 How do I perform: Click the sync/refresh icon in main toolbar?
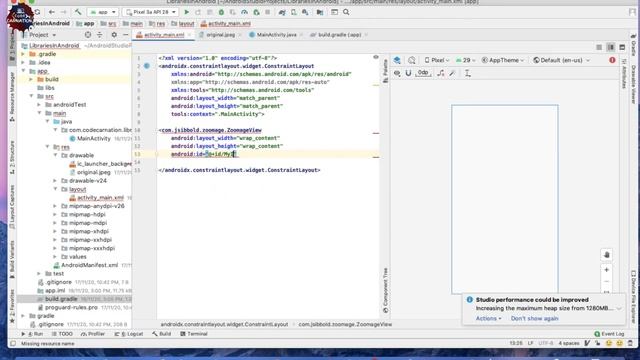click(x=38, y=12)
